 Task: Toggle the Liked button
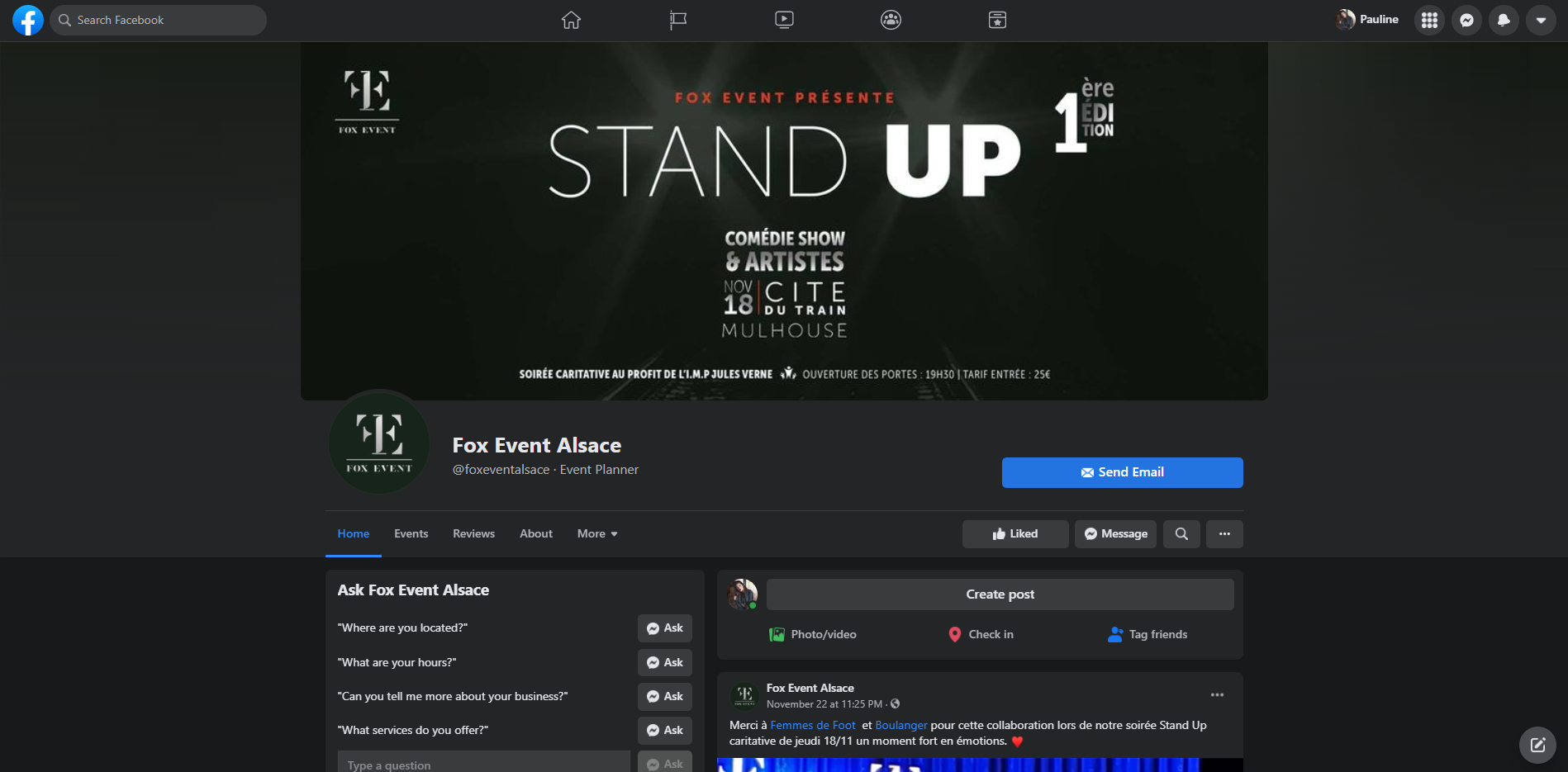click(x=1015, y=534)
